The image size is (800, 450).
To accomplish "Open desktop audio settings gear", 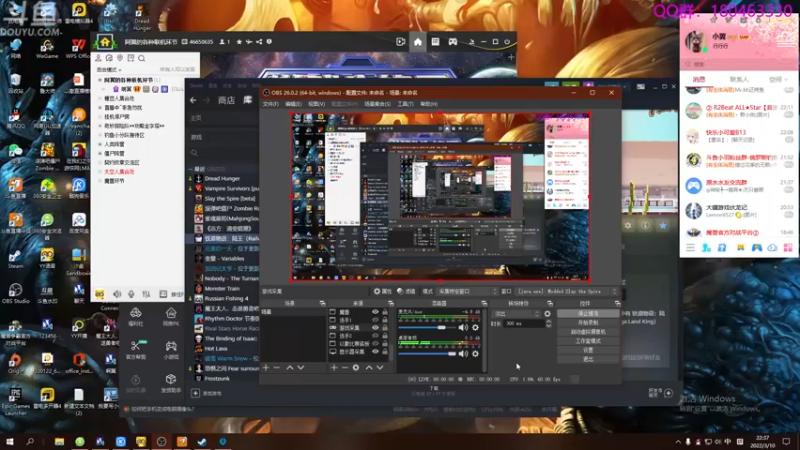I will pyautogui.click(x=476, y=354).
